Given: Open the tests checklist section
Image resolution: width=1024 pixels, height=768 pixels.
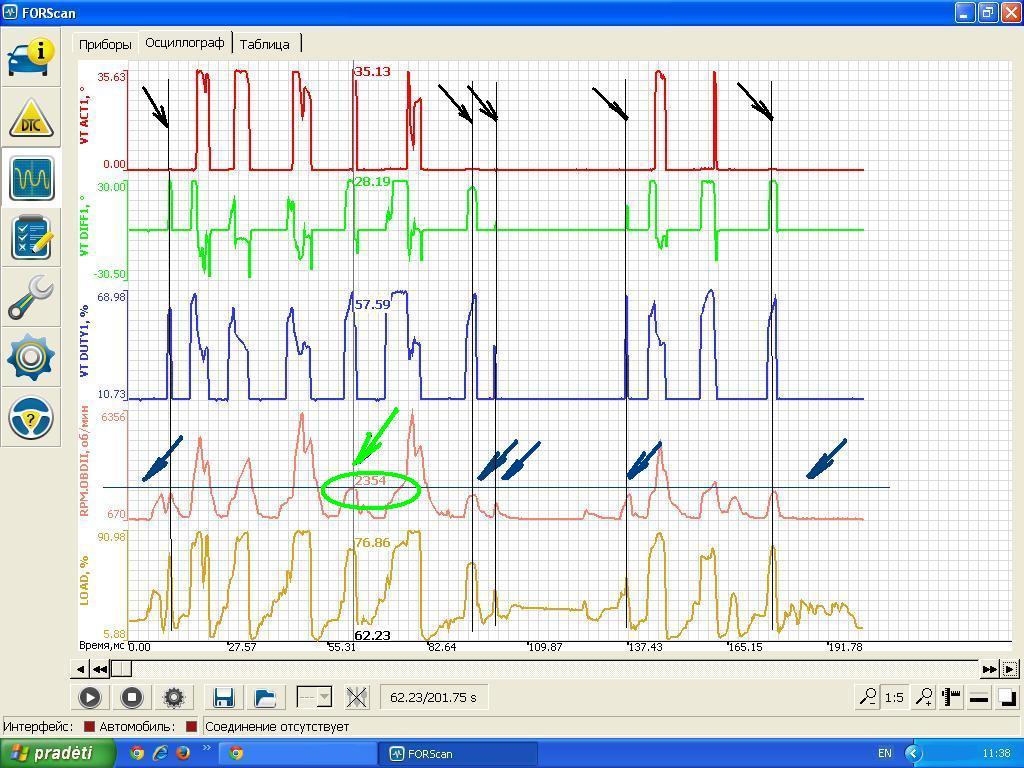Looking at the screenshot, I should click(31, 238).
